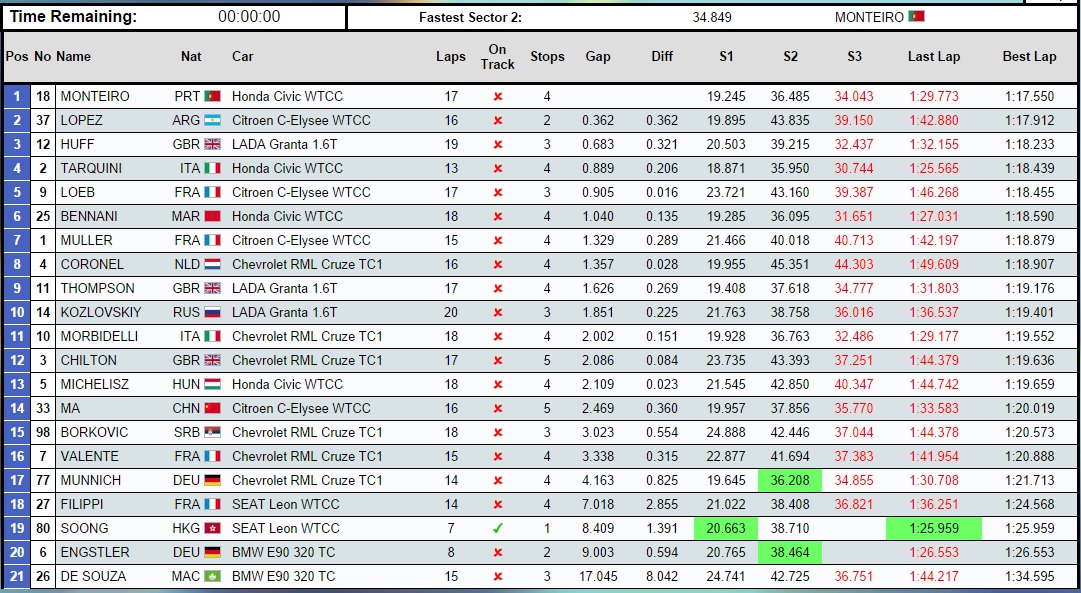This screenshot has width=1081, height=593.
Task: Click the Netherlands flag for CORONEL
Action: point(211,264)
